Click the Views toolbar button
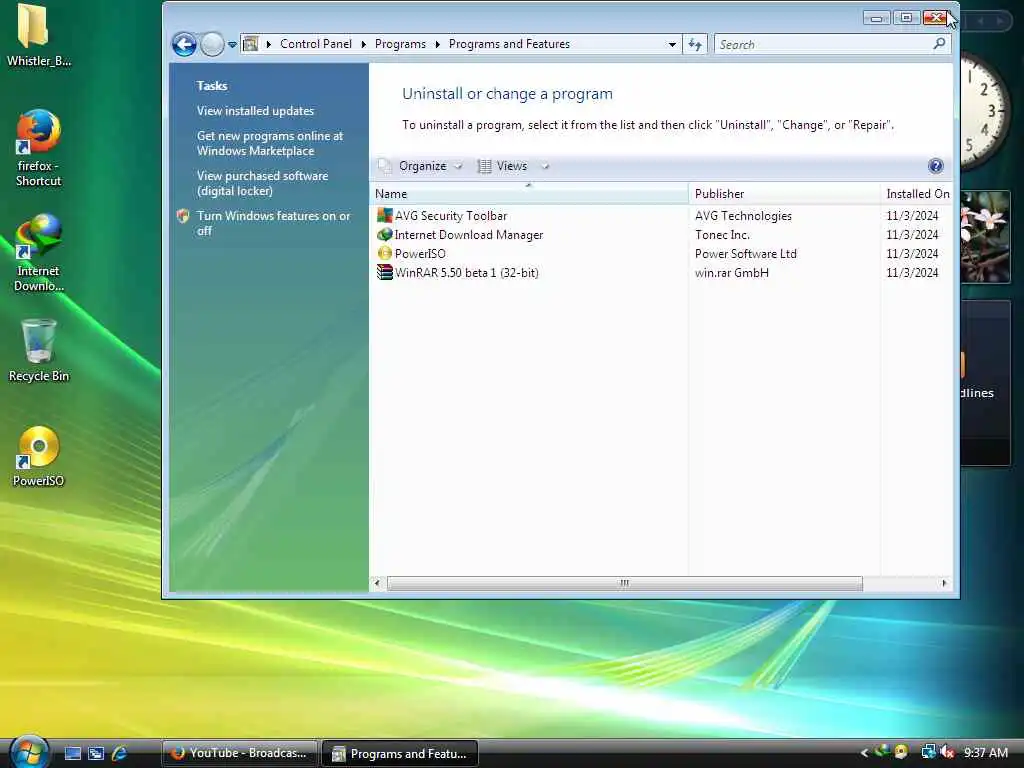 pos(502,166)
